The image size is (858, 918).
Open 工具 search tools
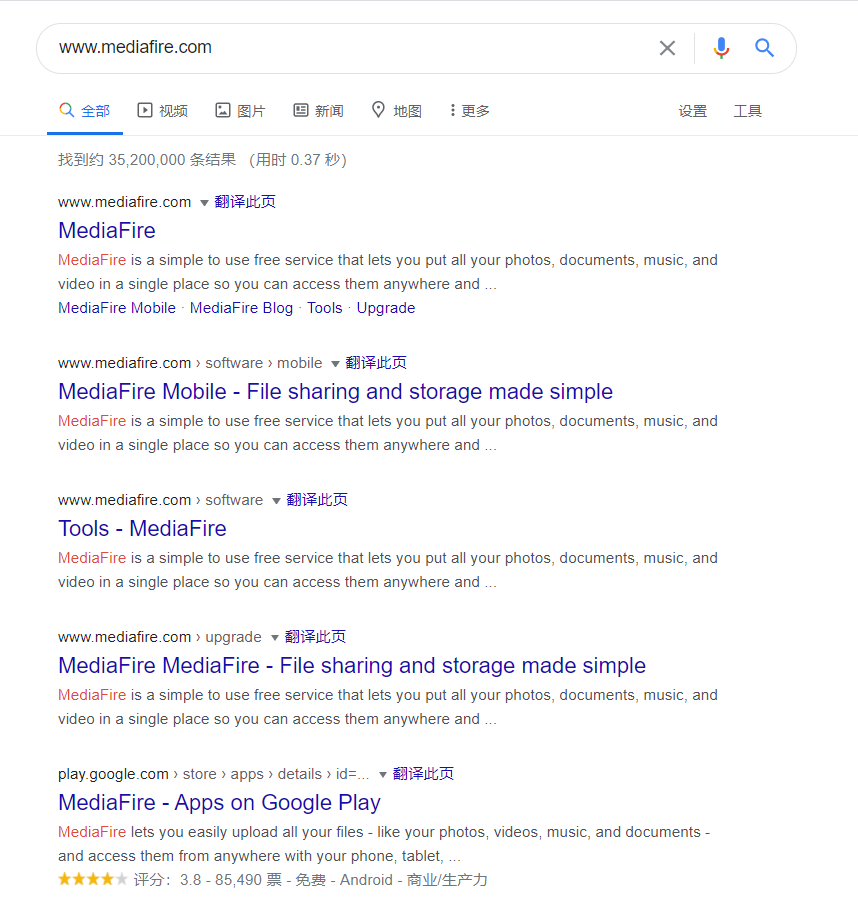coord(748,111)
